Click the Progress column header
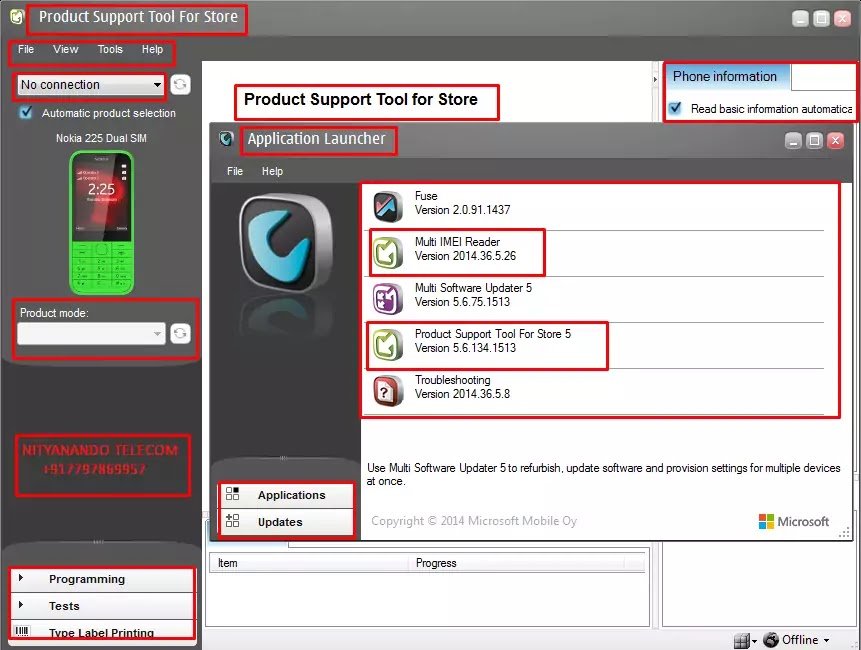The height and width of the screenshot is (650, 861). (516, 563)
